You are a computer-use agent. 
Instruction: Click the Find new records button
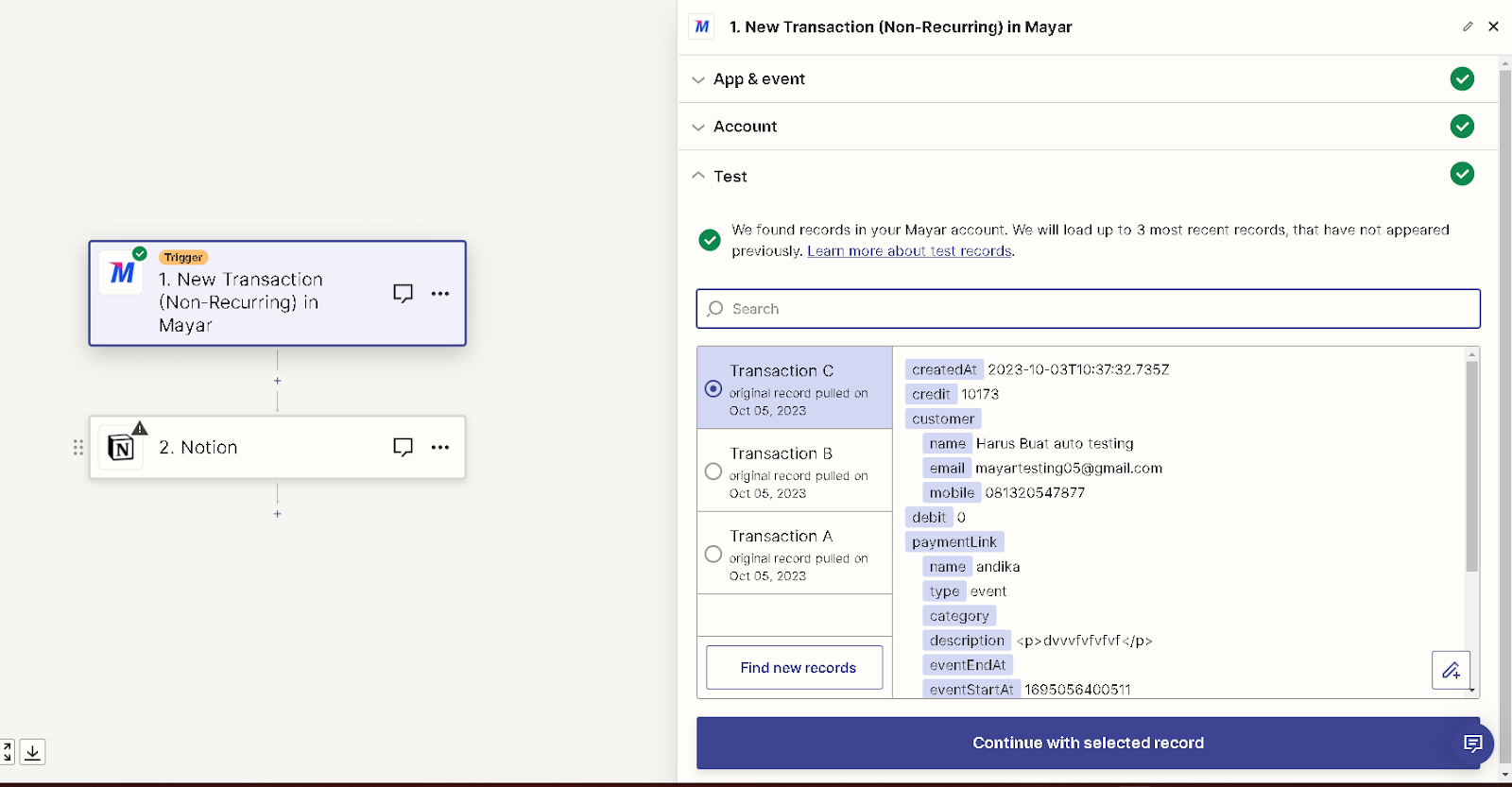pyautogui.click(x=795, y=668)
